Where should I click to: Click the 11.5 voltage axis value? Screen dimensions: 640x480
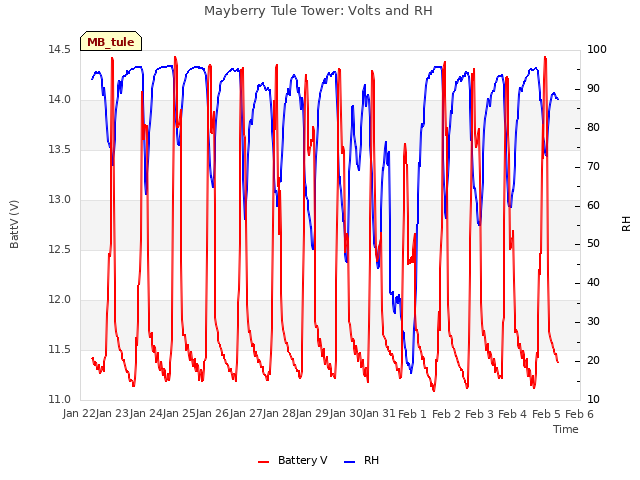click(60, 350)
